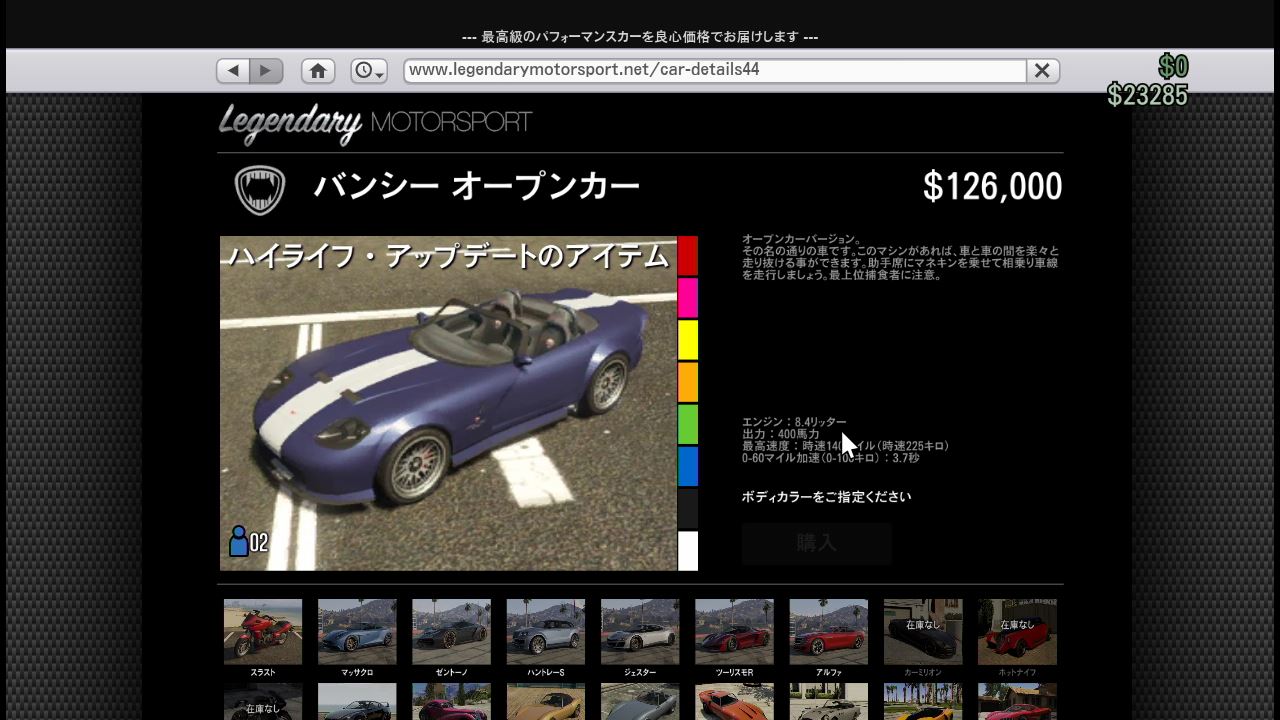The height and width of the screenshot is (720, 1280).
Task: Click the エンジン:8.4リッター spec line
Action: [x=794, y=422]
